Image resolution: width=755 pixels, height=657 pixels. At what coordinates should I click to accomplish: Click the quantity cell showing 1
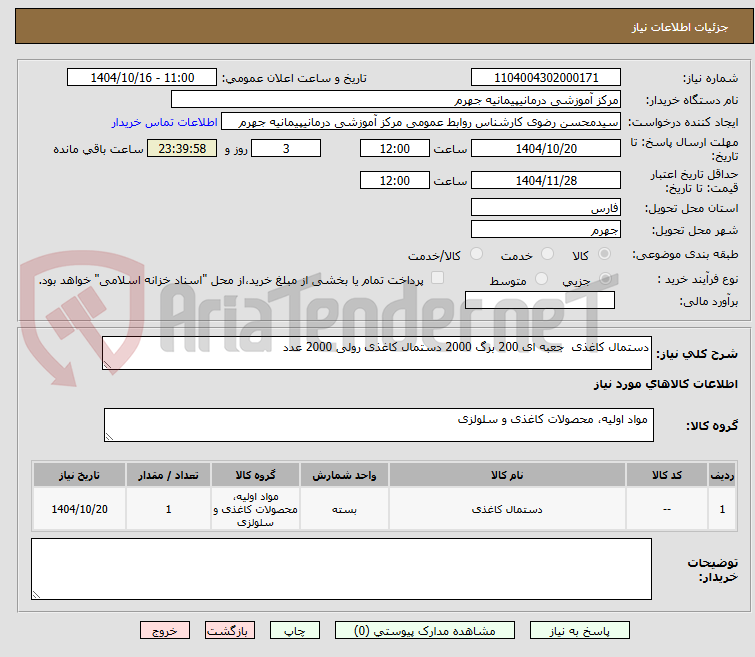pyautogui.click(x=169, y=509)
